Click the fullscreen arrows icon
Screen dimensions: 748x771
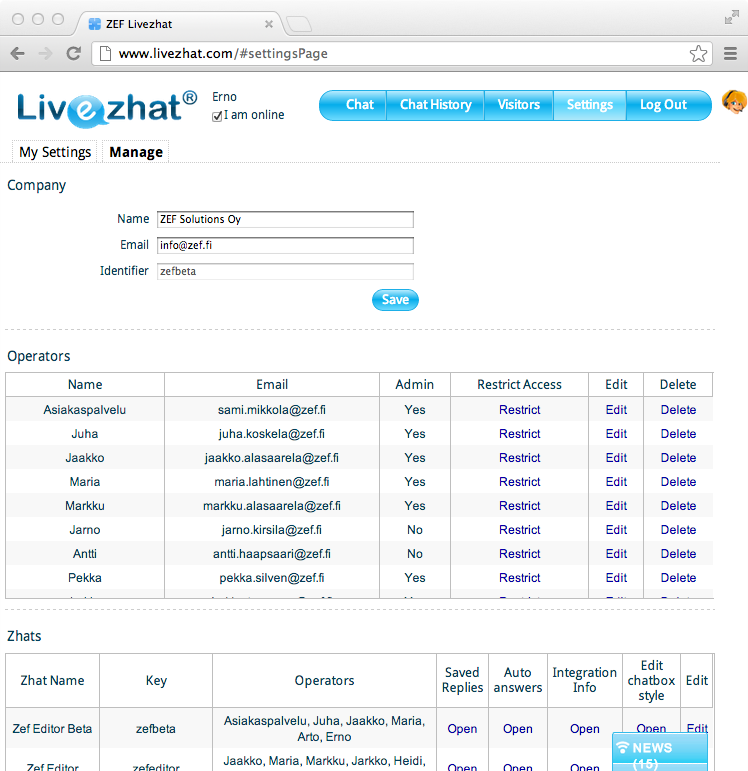click(732, 17)
